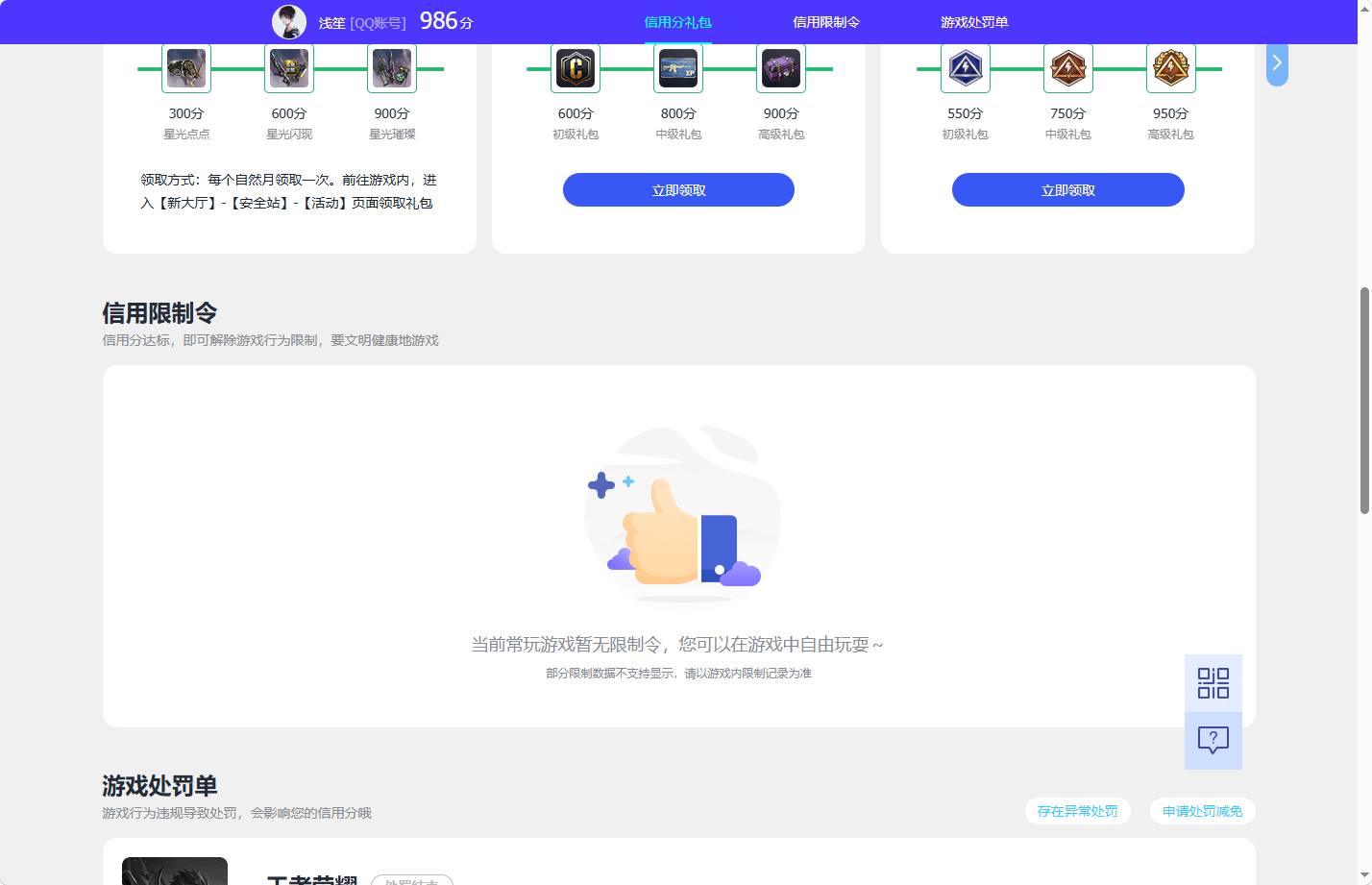Viewport: 1372px width, 885px height.
Task: Click the 领取方式 instructions text
Action: click(288, 191)
